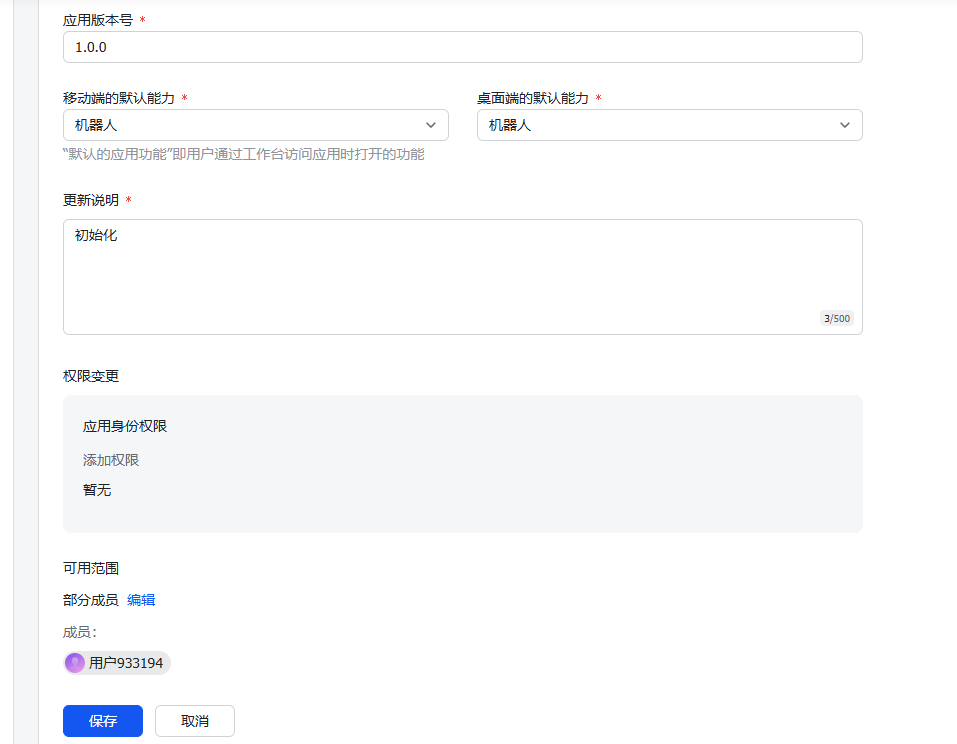The image size is (957, 744).
Task: Click the purple avatar icon of 用户933194
Action: coord(75,663)
